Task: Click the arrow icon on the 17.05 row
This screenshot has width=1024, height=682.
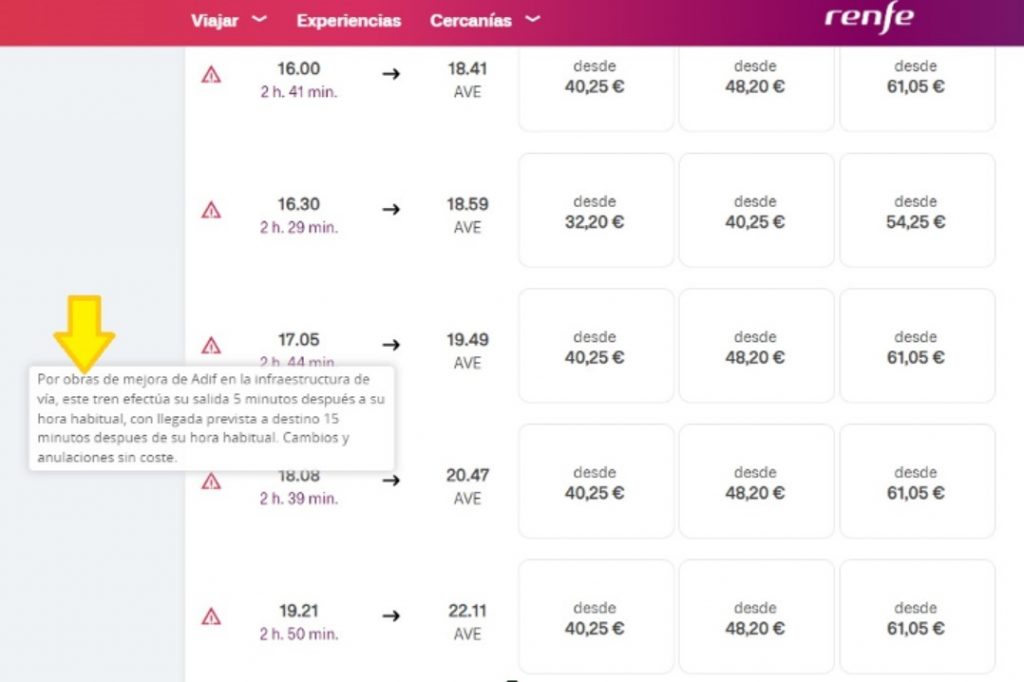Action: (x=391, y=345)
